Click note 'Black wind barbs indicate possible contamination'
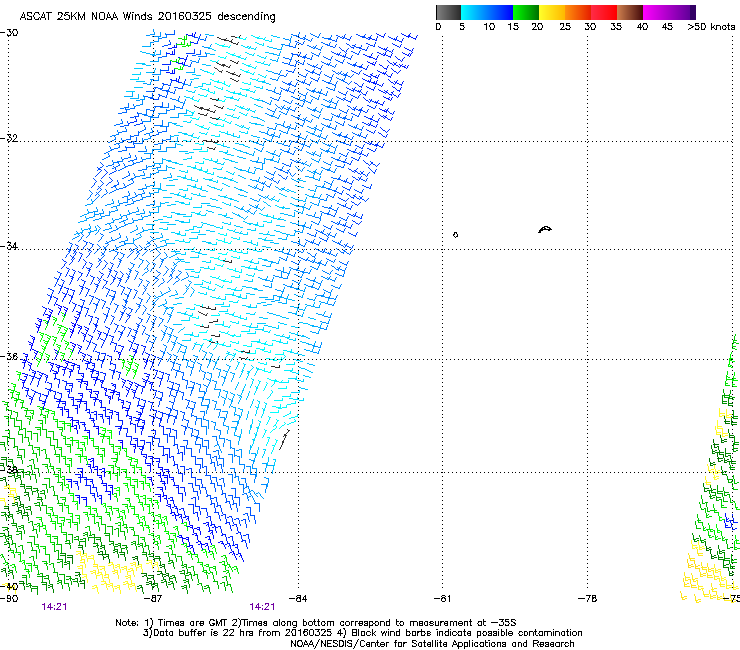 click(467, 633)
